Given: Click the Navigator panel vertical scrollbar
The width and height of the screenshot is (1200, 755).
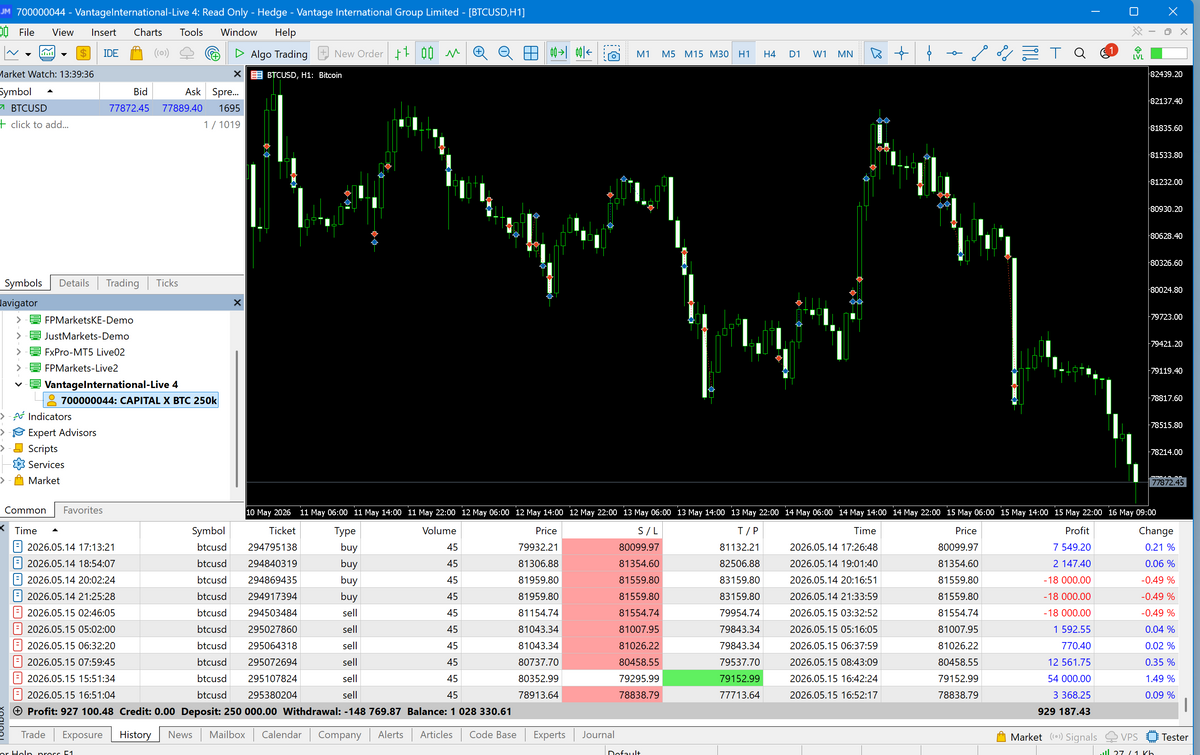Looking at the screenshot, I should pos(237,418).
